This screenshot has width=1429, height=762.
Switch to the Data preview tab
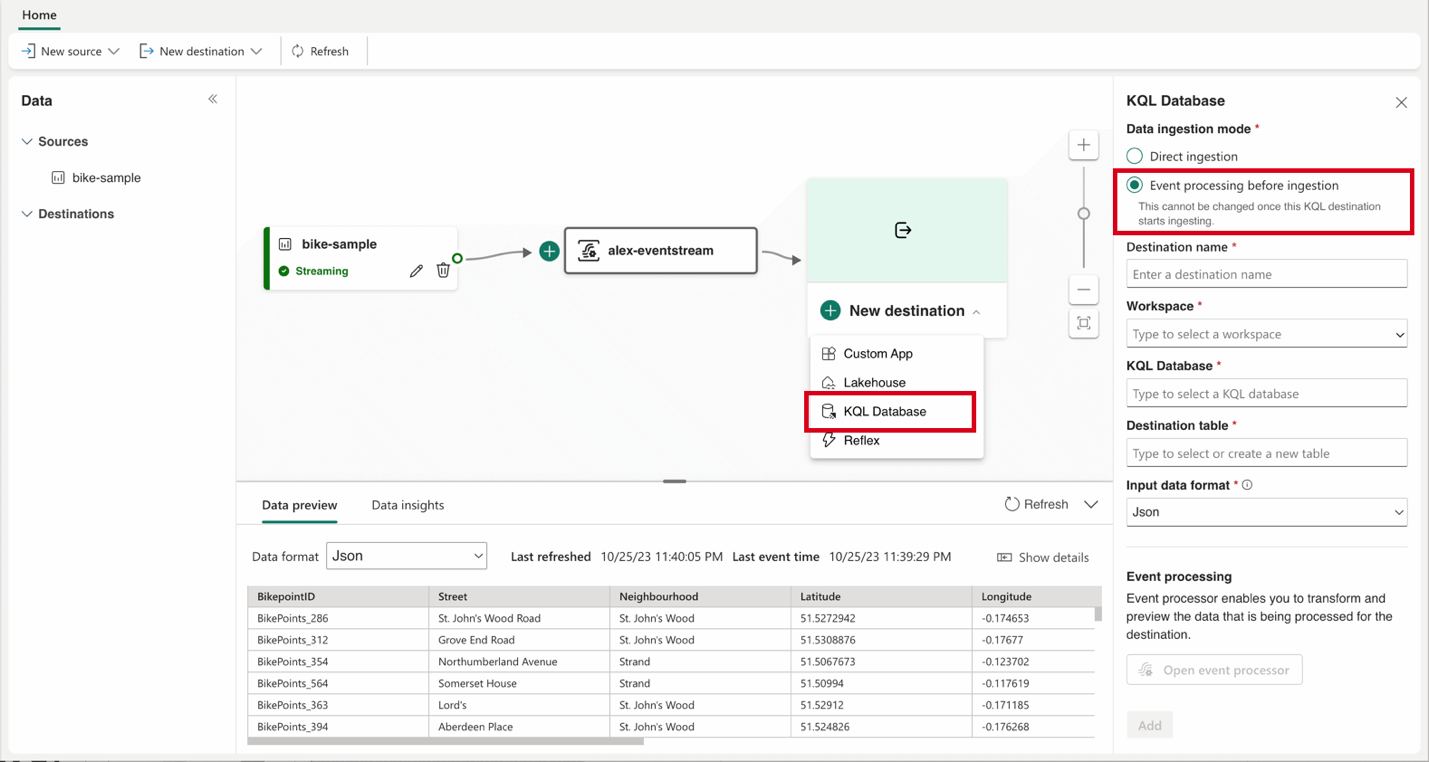[x=299, y=505]
